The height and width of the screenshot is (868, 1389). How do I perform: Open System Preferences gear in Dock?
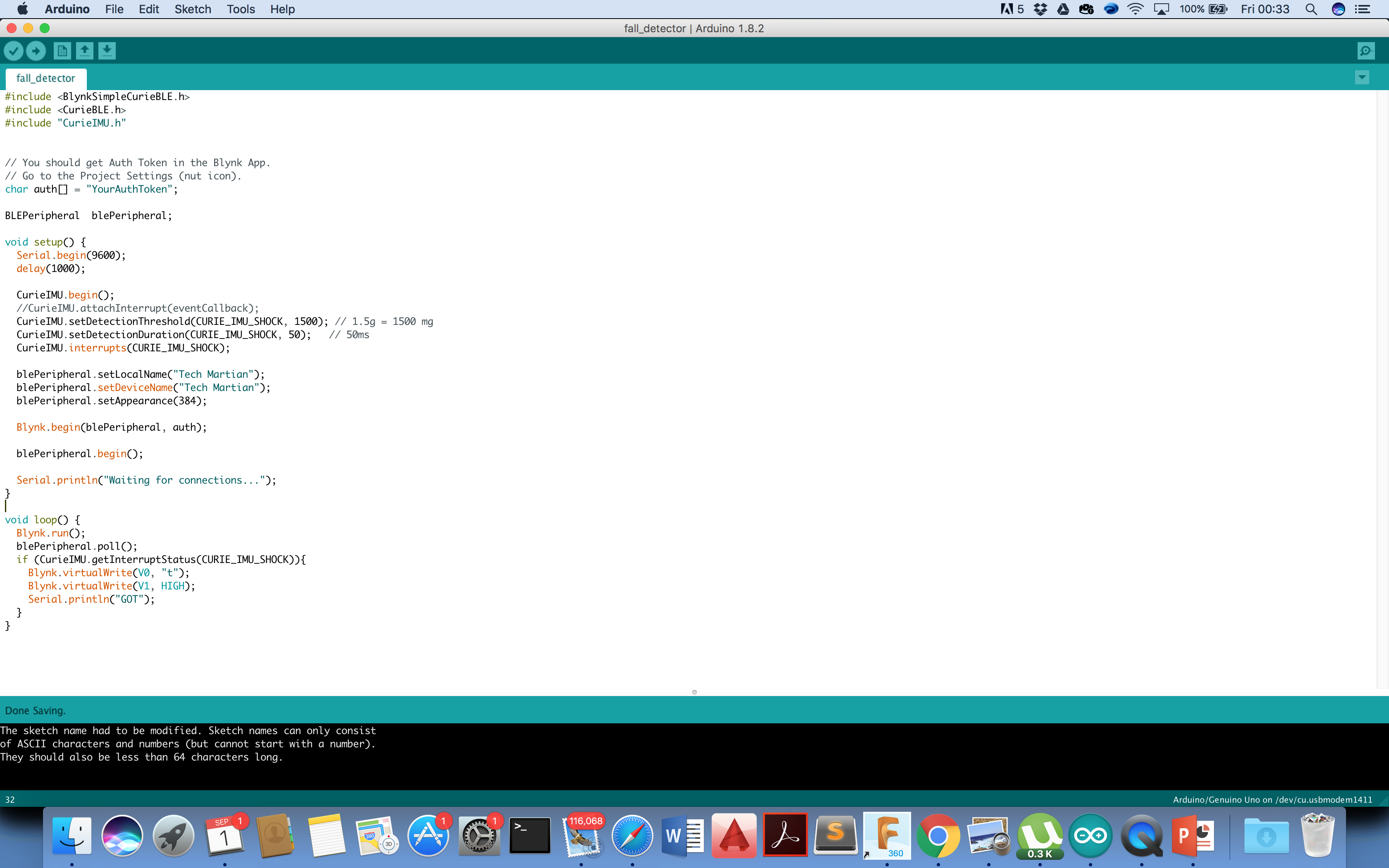click(479, 836)
